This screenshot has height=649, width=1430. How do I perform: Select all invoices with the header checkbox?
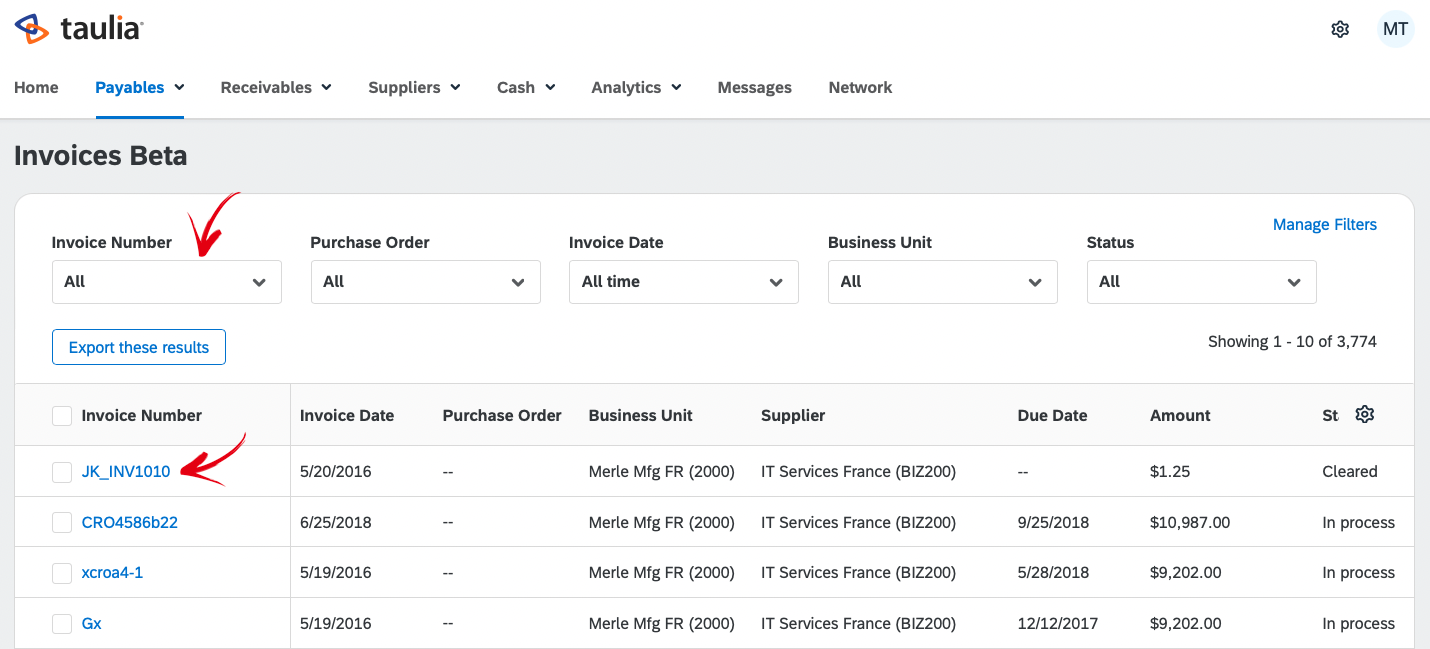pyautogui.click(x=62, y=415)
